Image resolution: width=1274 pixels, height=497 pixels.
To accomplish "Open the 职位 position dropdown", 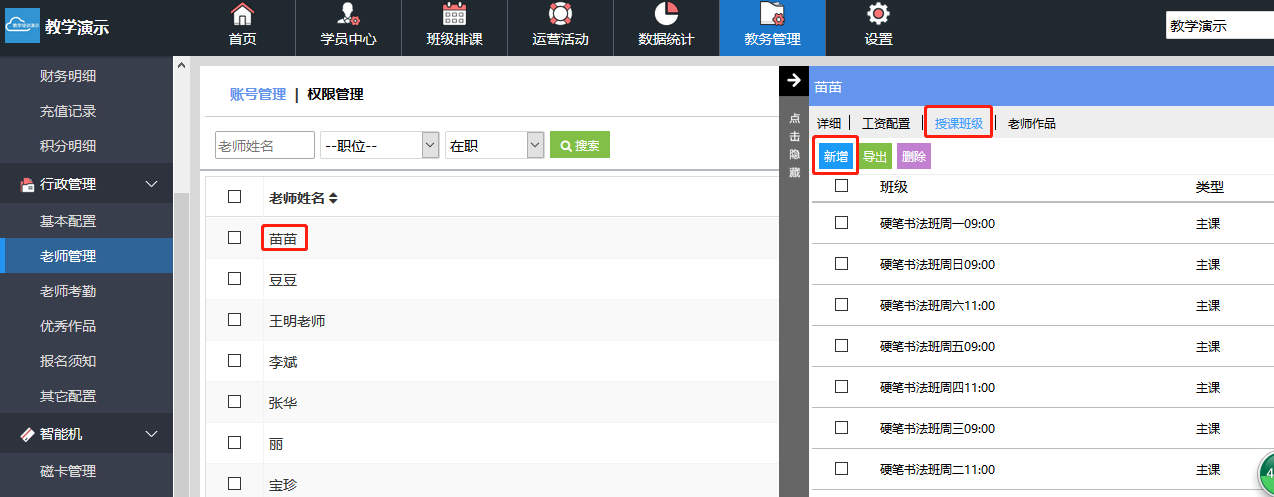I will pos(380,145).
